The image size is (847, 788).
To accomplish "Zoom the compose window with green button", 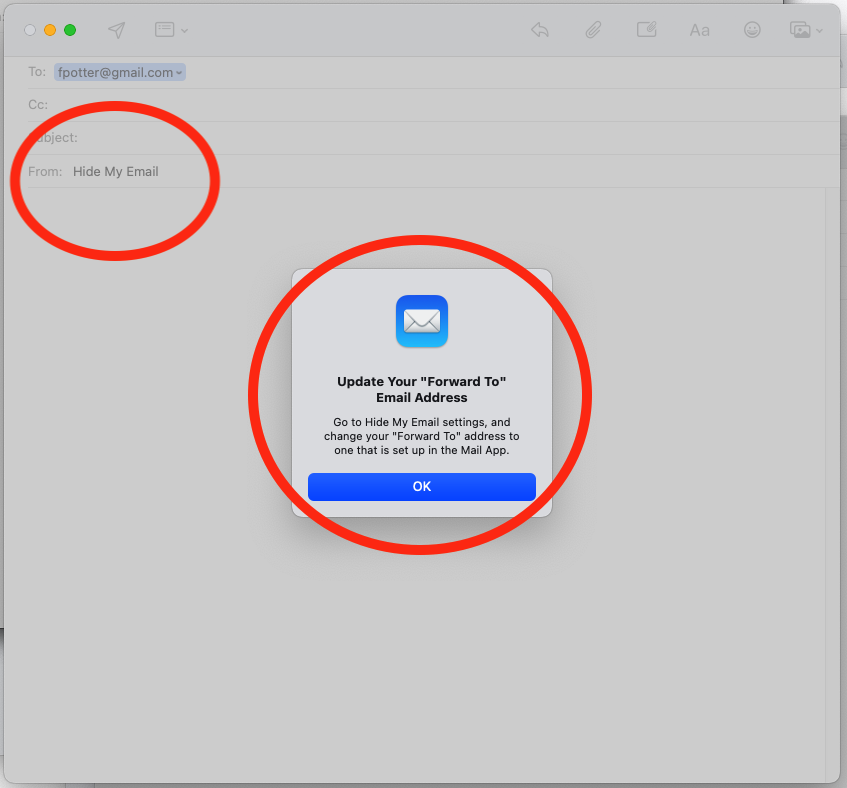I will tap(70, 30).
